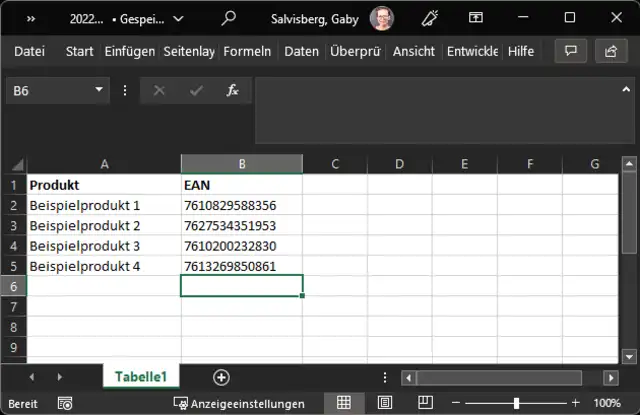Image resolution: width=640 pixels, height=415 pixels.
Task: Click the insert function fx icon
Action: click(232, 90)
